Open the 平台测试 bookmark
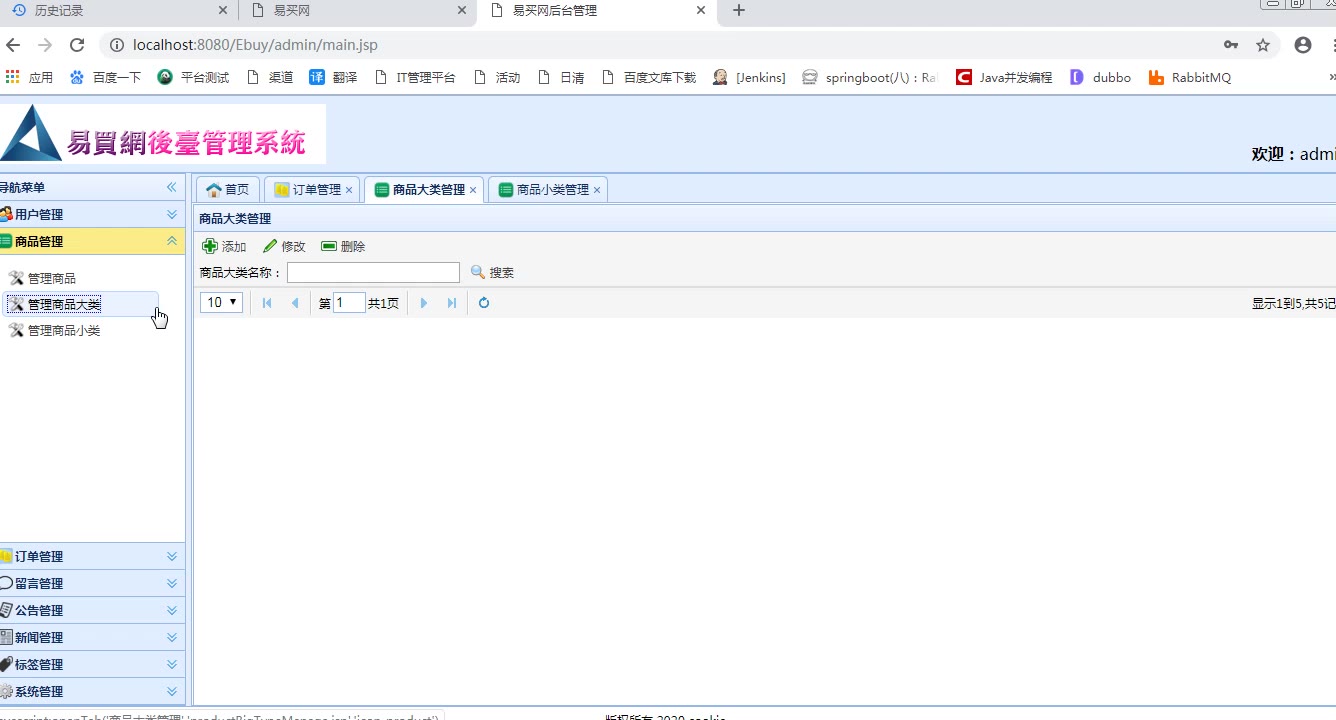This screenshot has height=720, width=1336. 193,77
